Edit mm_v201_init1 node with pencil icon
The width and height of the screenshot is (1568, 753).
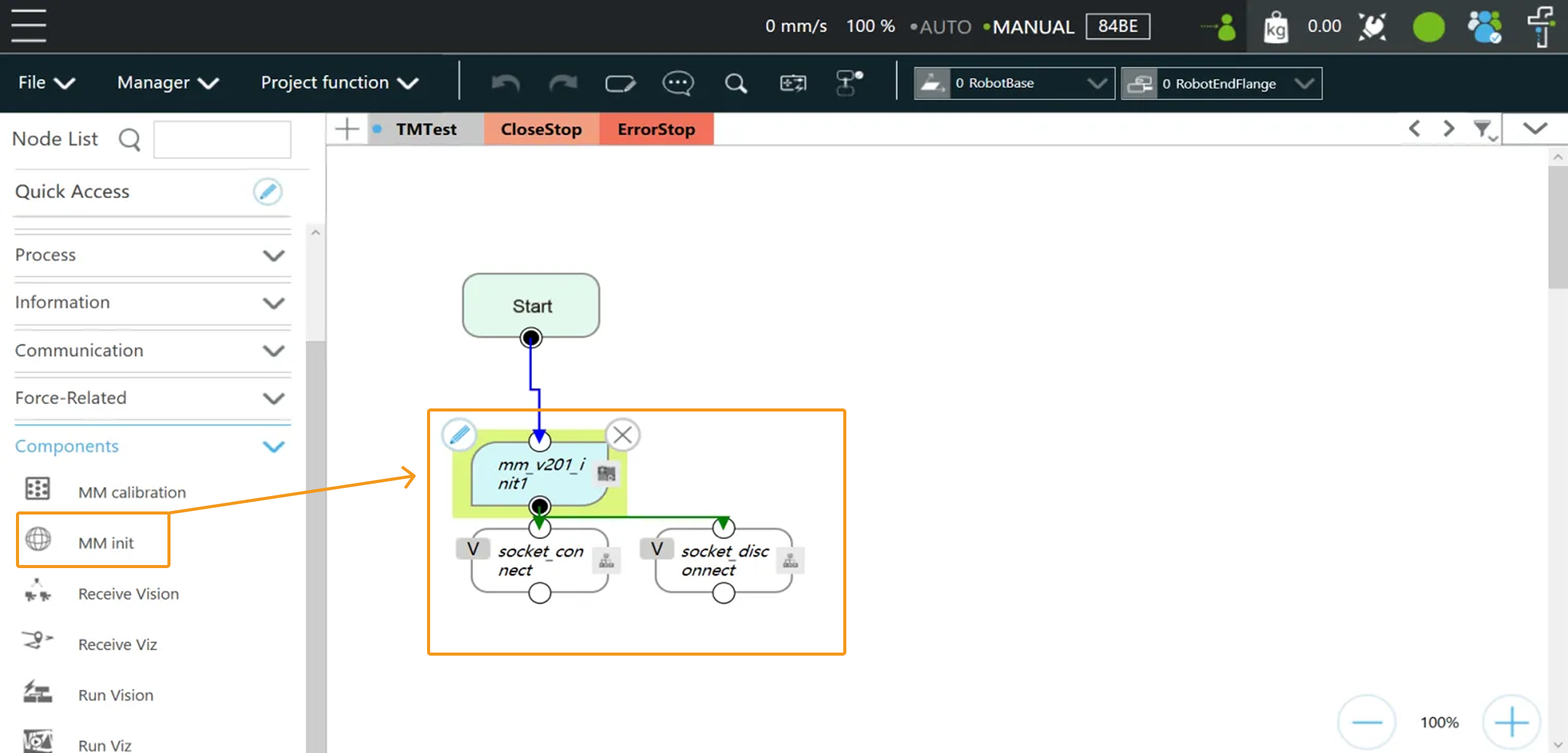point(459,435)
